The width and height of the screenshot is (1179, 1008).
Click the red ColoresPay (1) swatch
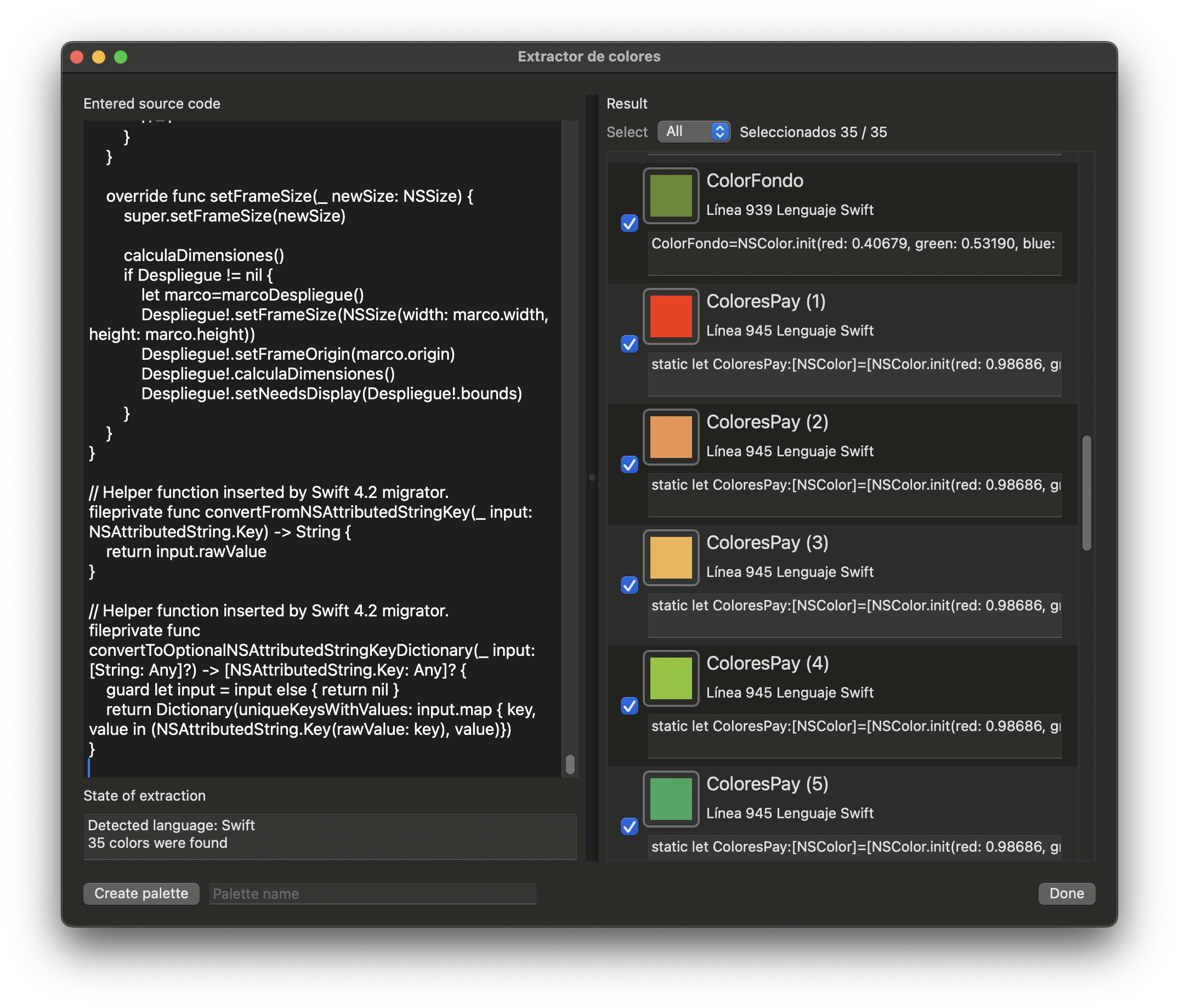point(670,316)
